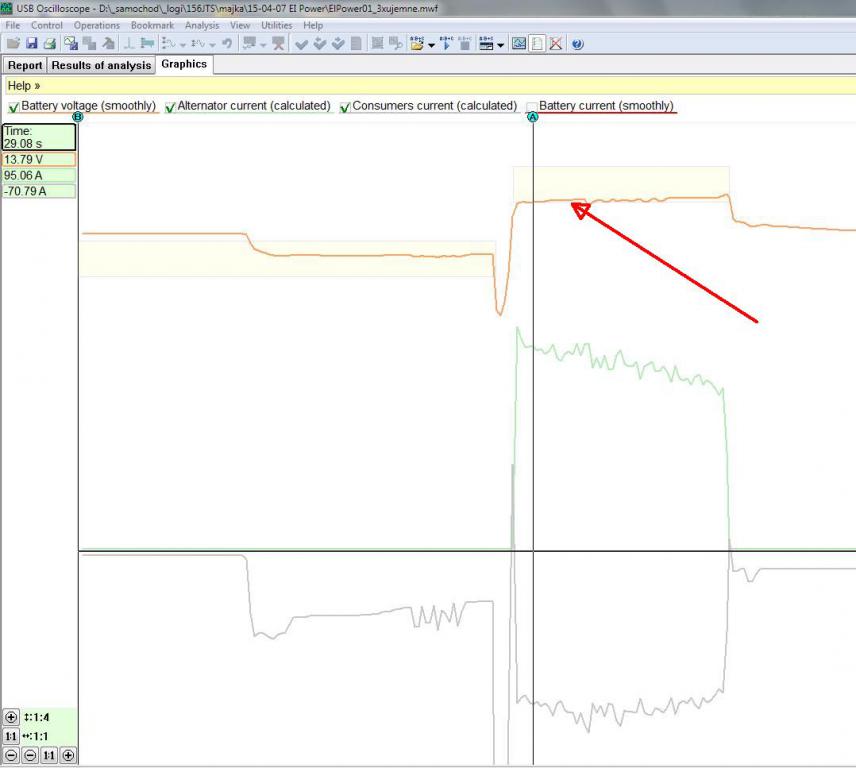Open dropdown arrow next to panel layout icon

501,45
